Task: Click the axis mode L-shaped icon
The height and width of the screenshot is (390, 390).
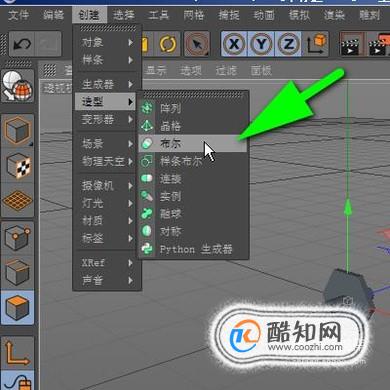Action: (x=17, y=353)
